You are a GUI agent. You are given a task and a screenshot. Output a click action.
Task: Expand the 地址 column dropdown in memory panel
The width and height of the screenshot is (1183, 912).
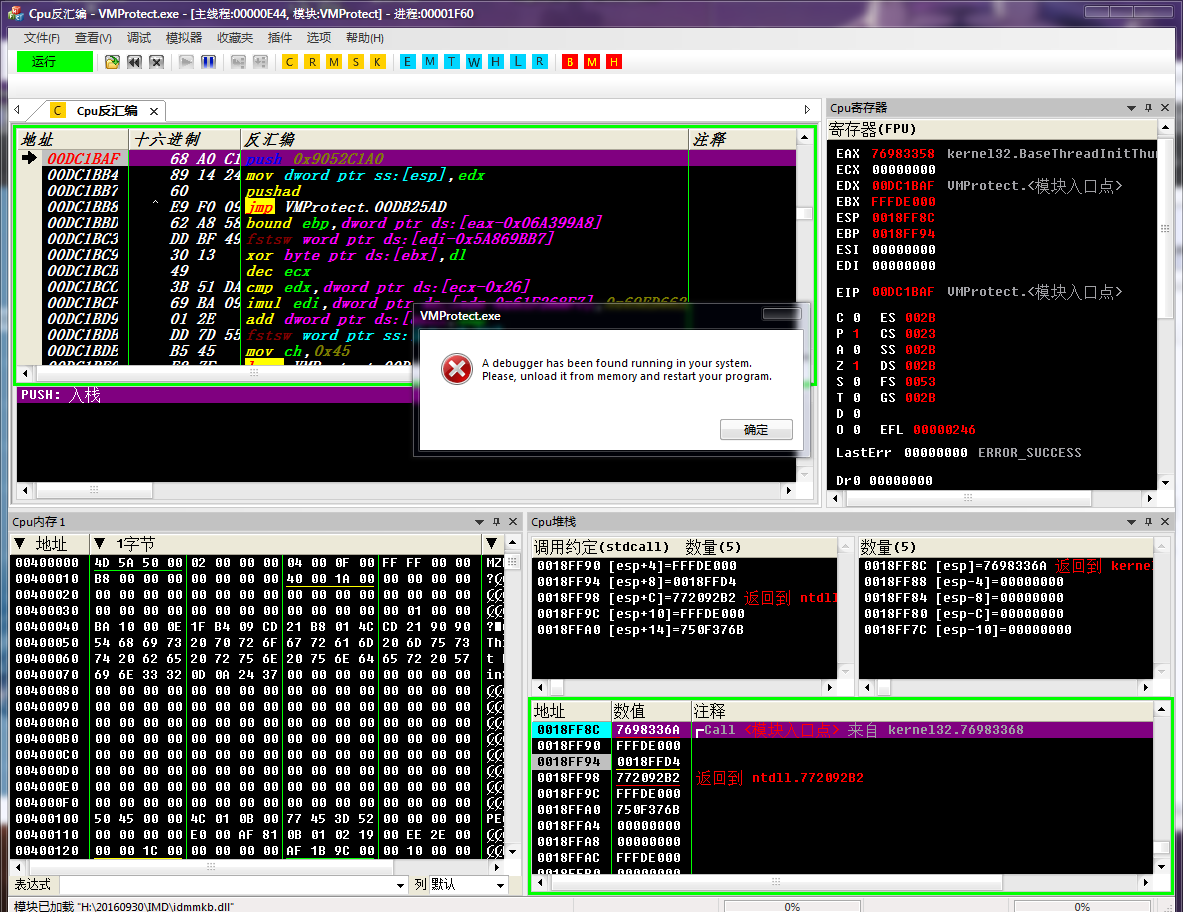click(20, 543)
